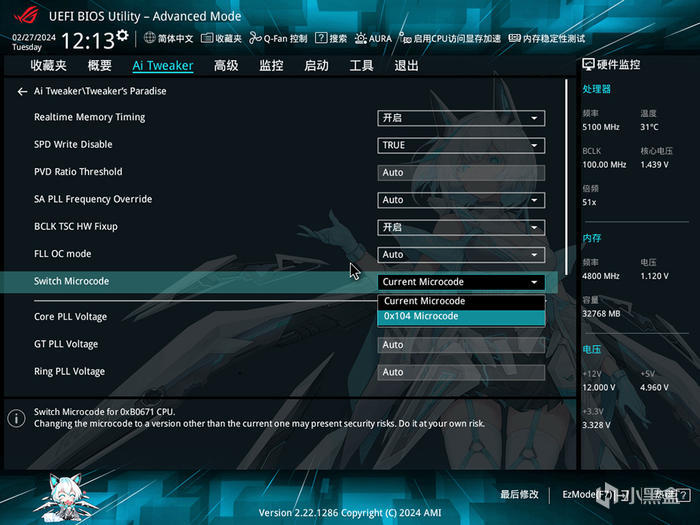This screenshot has width=700, height=525.
Task: Open the 工具 tab
Action: coord(361,66)
